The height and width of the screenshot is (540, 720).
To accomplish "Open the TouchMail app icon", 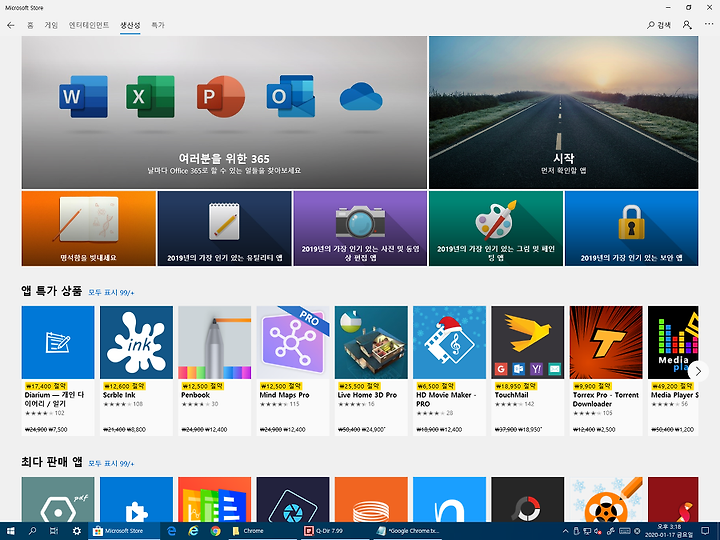I will pyautogui.click(x=528, y=343).
